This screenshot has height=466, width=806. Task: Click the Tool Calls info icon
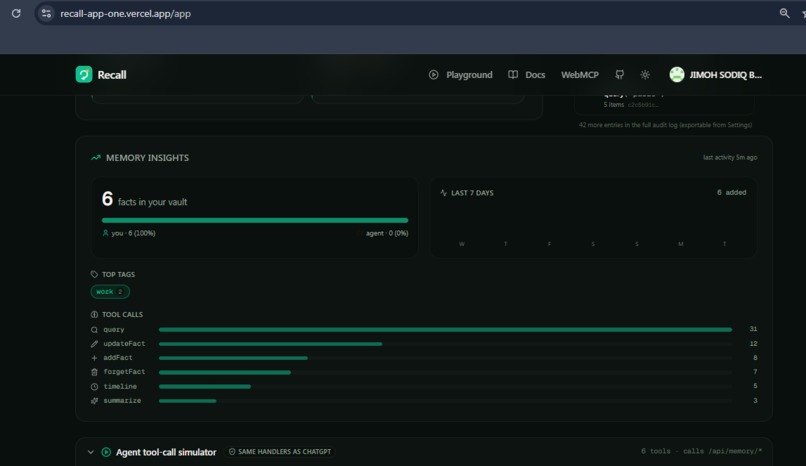[94, 314]
